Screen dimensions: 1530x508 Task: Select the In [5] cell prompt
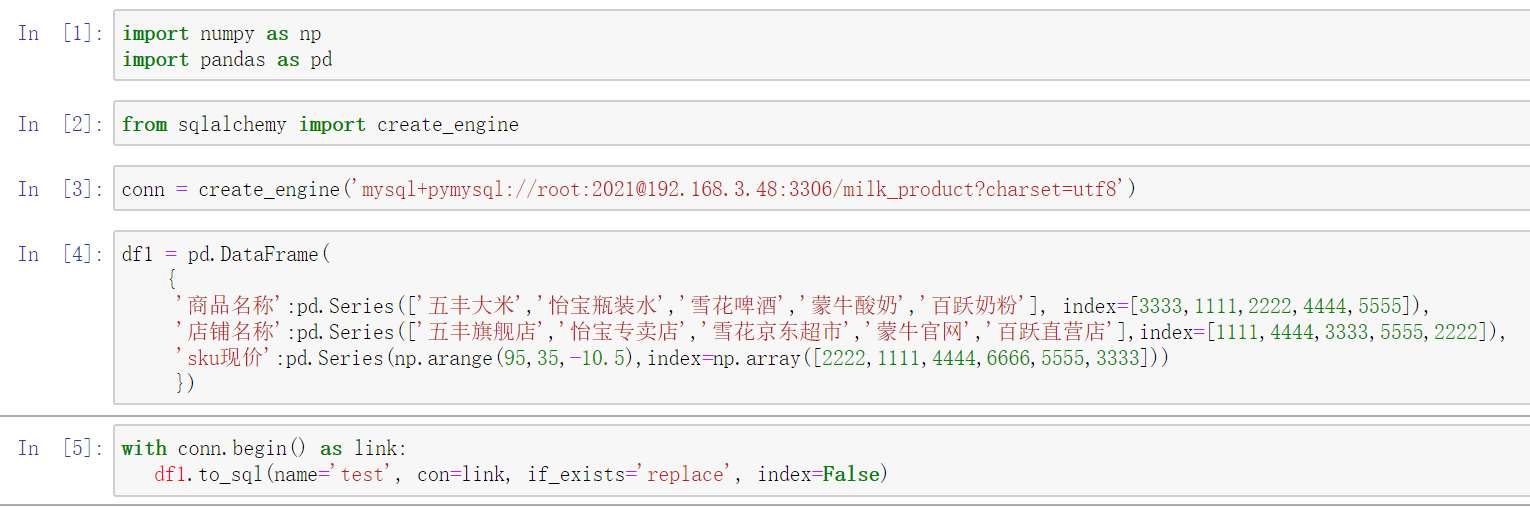pos(60,448)
